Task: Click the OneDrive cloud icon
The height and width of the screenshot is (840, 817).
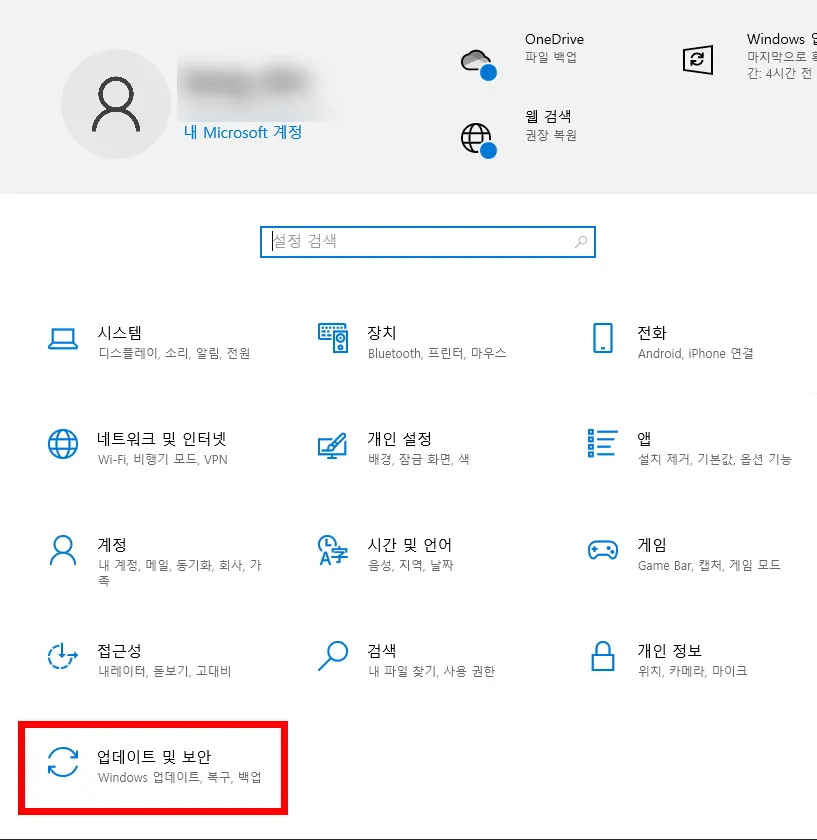Action: [x=478, y=64]
